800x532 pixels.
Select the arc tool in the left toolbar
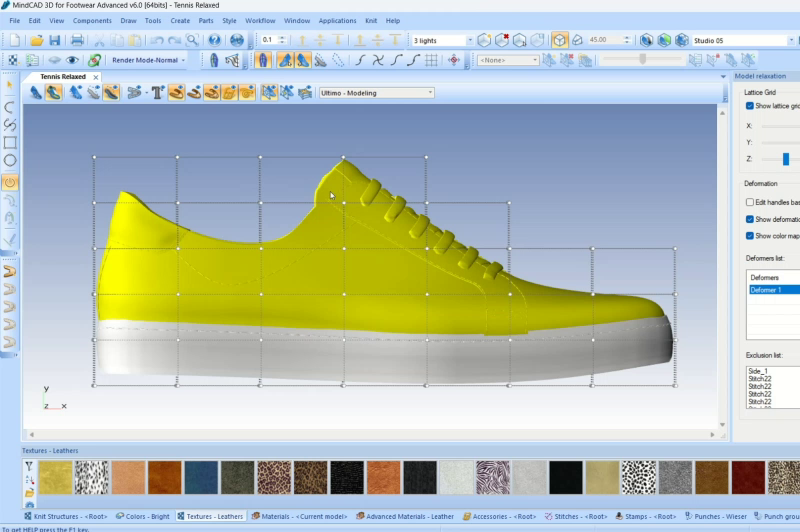[x=10, y=107]
